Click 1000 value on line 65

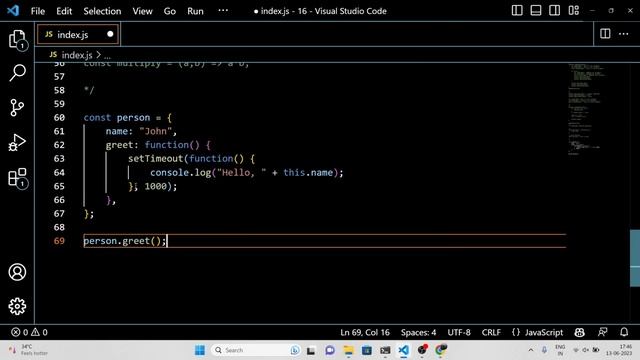pyautogui.click(x=156, y=186)
